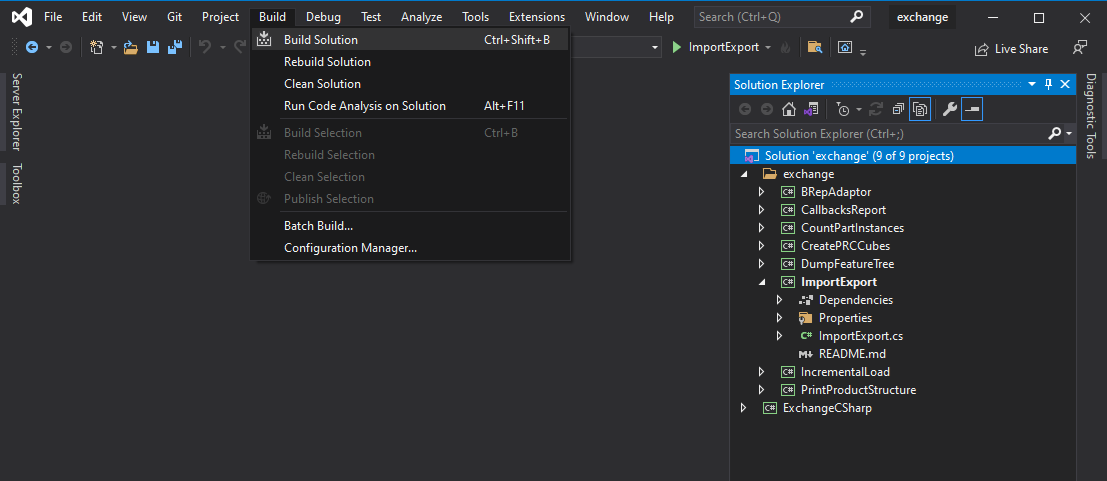Click the Live Share button
Screen dimensions: 1107x481
coord(1011,48)
